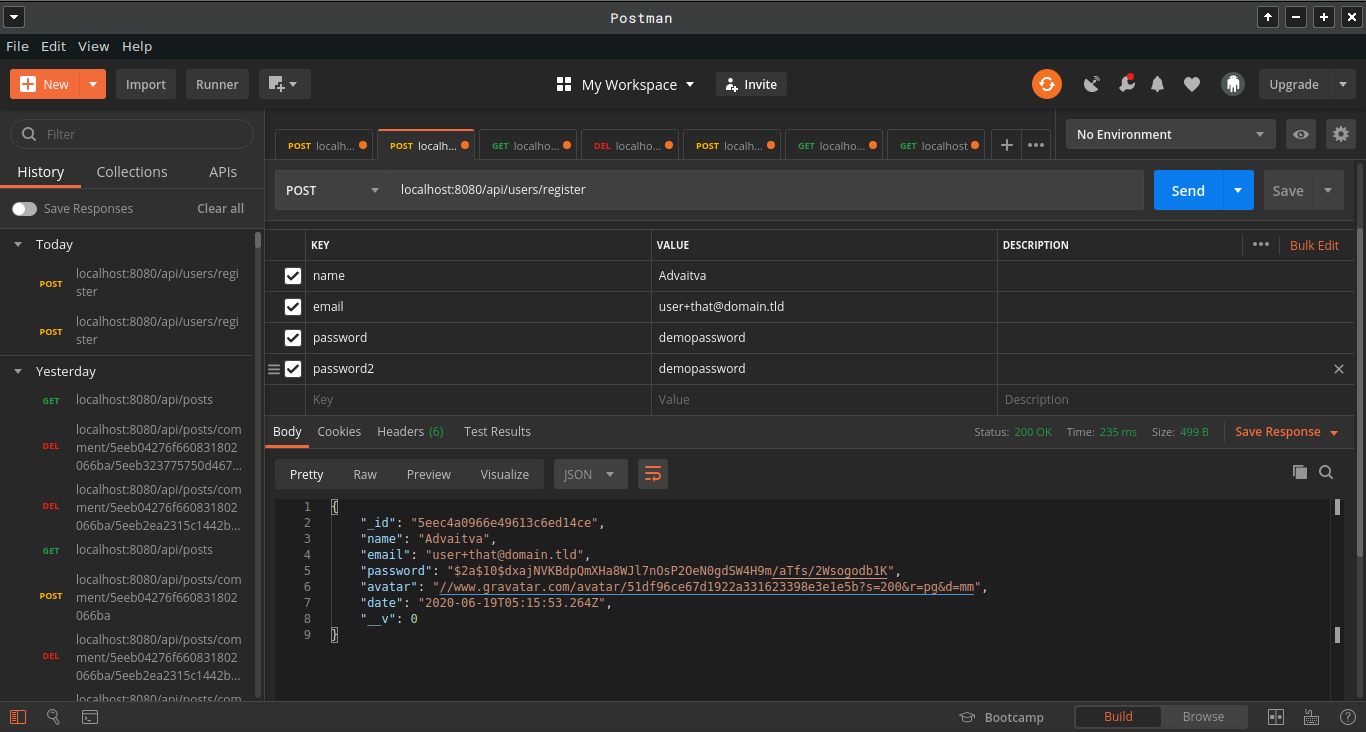This screenshot has width=1366, height=732.
Task: Disable the name key-value row
Action: click(293, 276)
